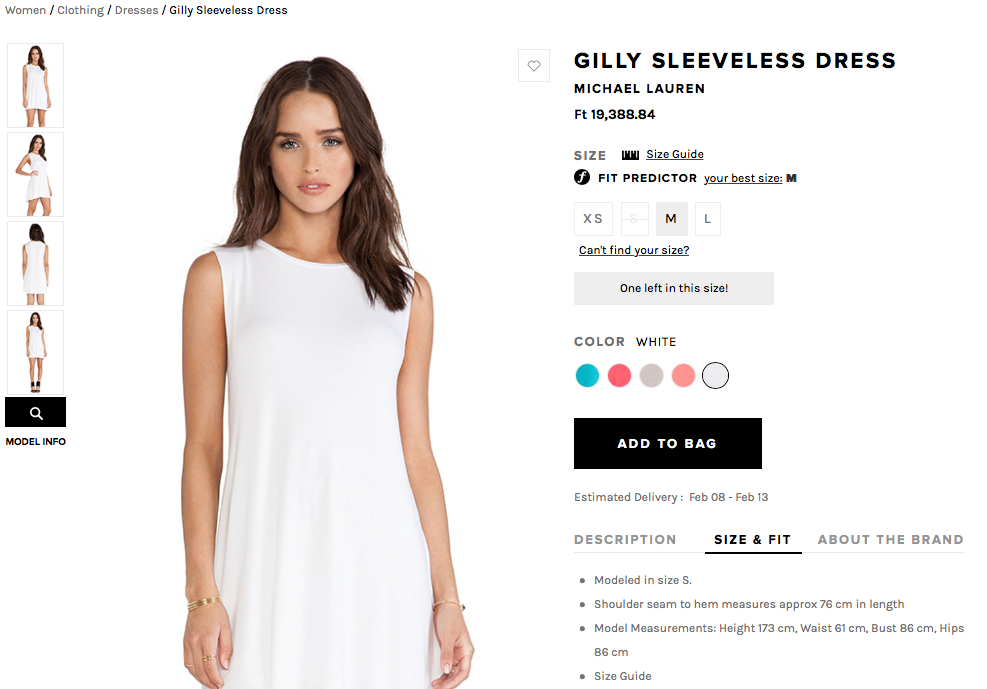This screenshot has width=987, height=689.
Task: Click the magnifier zoom icon under thumbnails
Action: click(36, 413)
